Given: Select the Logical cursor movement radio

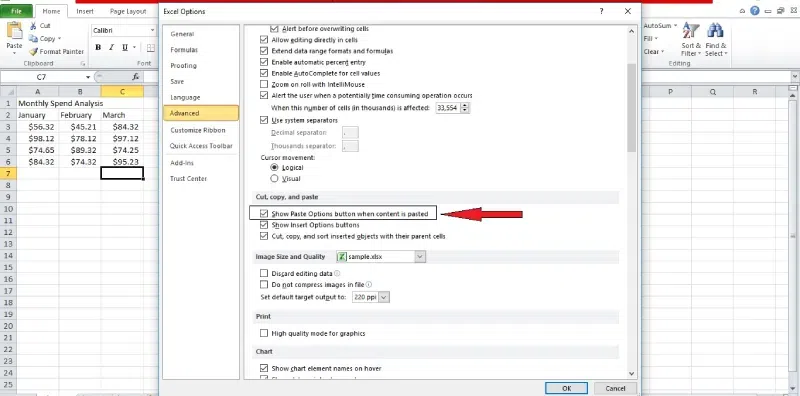Looking at the screenshot, I should (274, 167).
